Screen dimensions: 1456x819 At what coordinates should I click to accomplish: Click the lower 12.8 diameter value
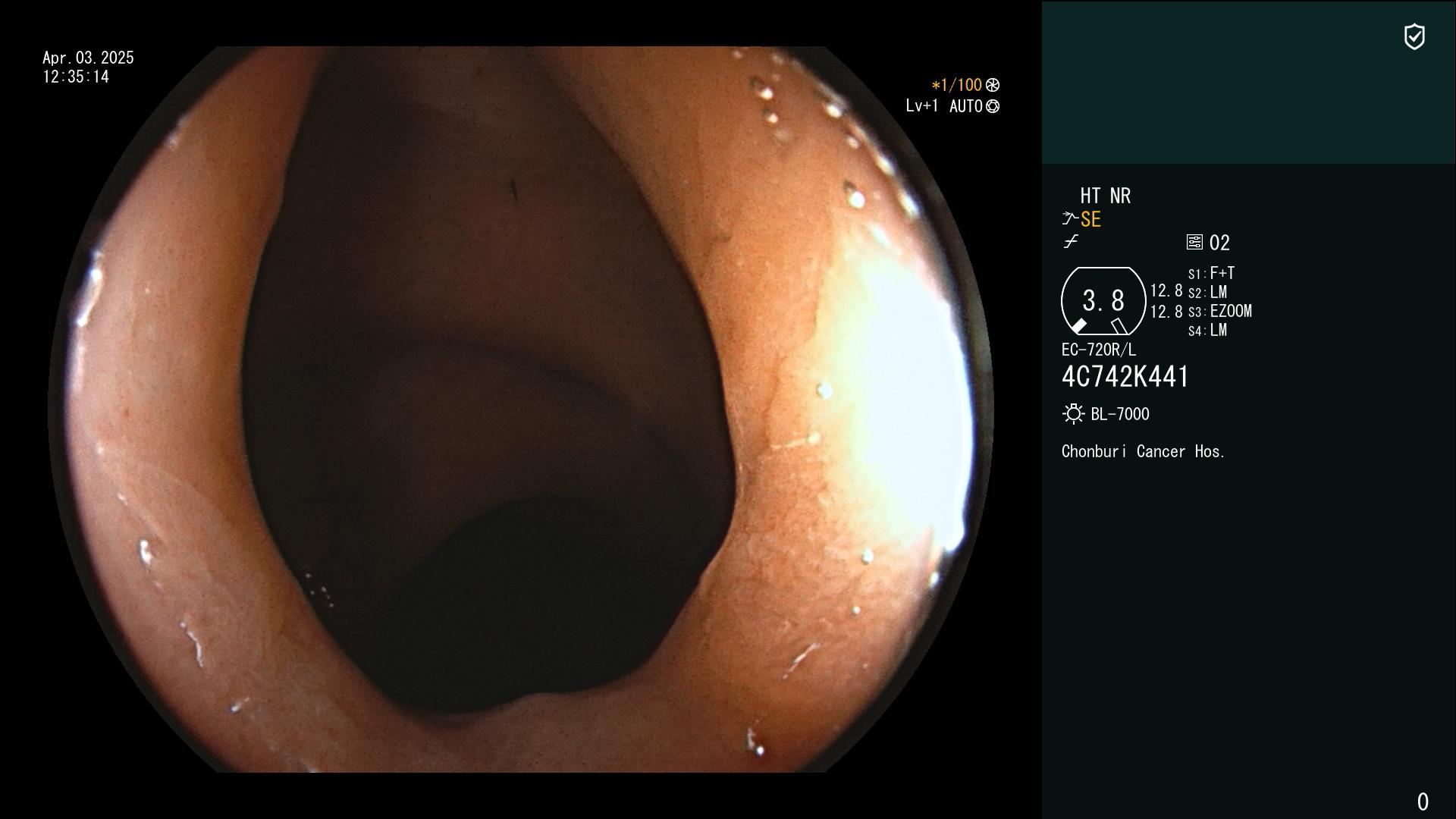click(x=1166, y=312)
